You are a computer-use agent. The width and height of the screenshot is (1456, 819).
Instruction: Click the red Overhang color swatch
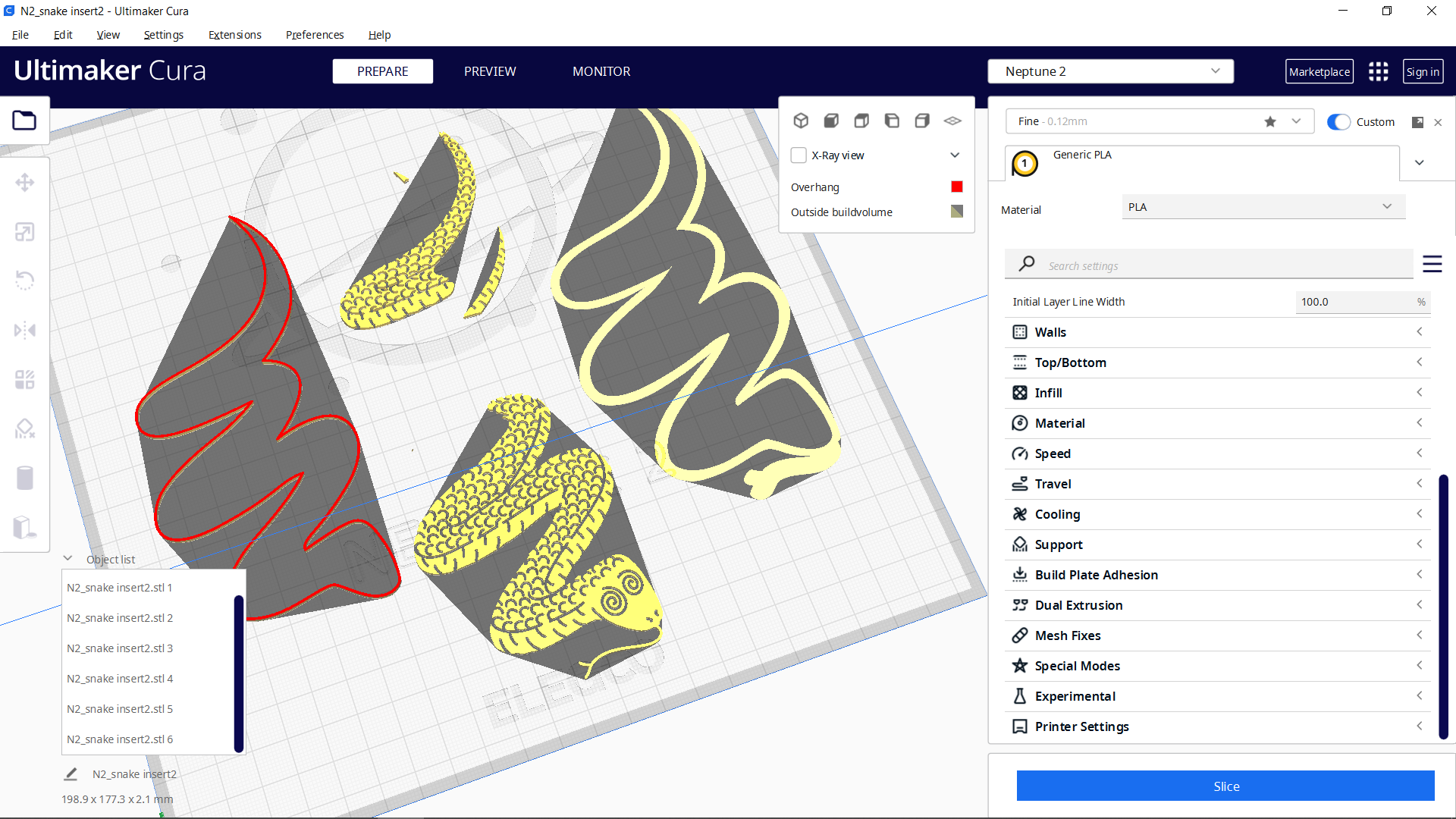click(x=957, y=187)
